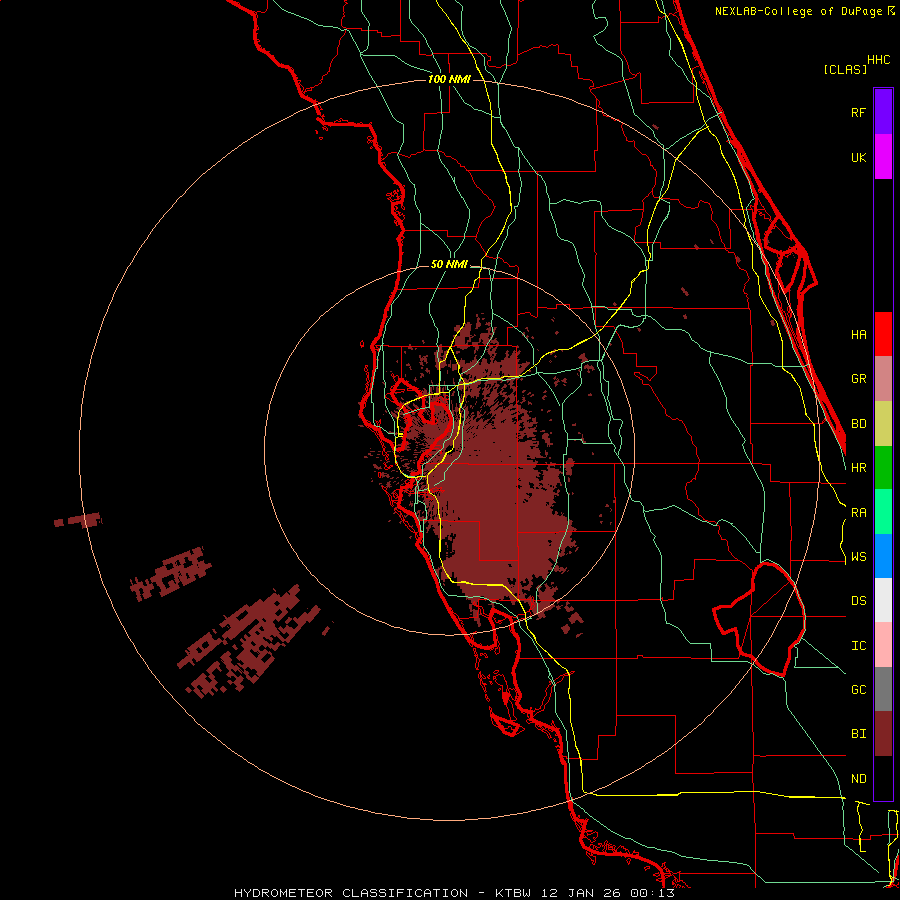Click the ND black legend swatch

coord(883,778)
